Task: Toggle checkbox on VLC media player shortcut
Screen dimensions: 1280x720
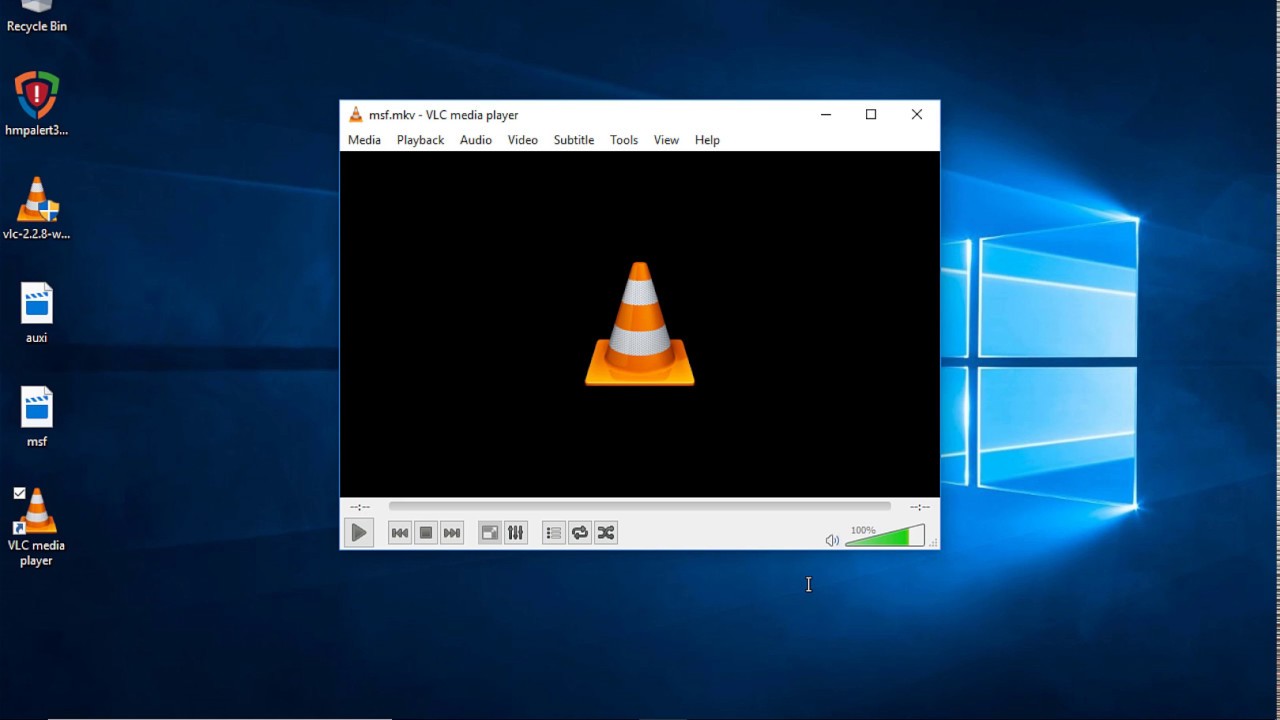Action: coord(19,493)
